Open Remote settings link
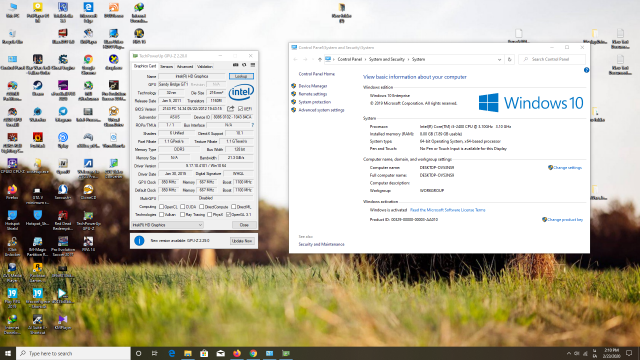This screenshot has width=640, height=360. 313,94
